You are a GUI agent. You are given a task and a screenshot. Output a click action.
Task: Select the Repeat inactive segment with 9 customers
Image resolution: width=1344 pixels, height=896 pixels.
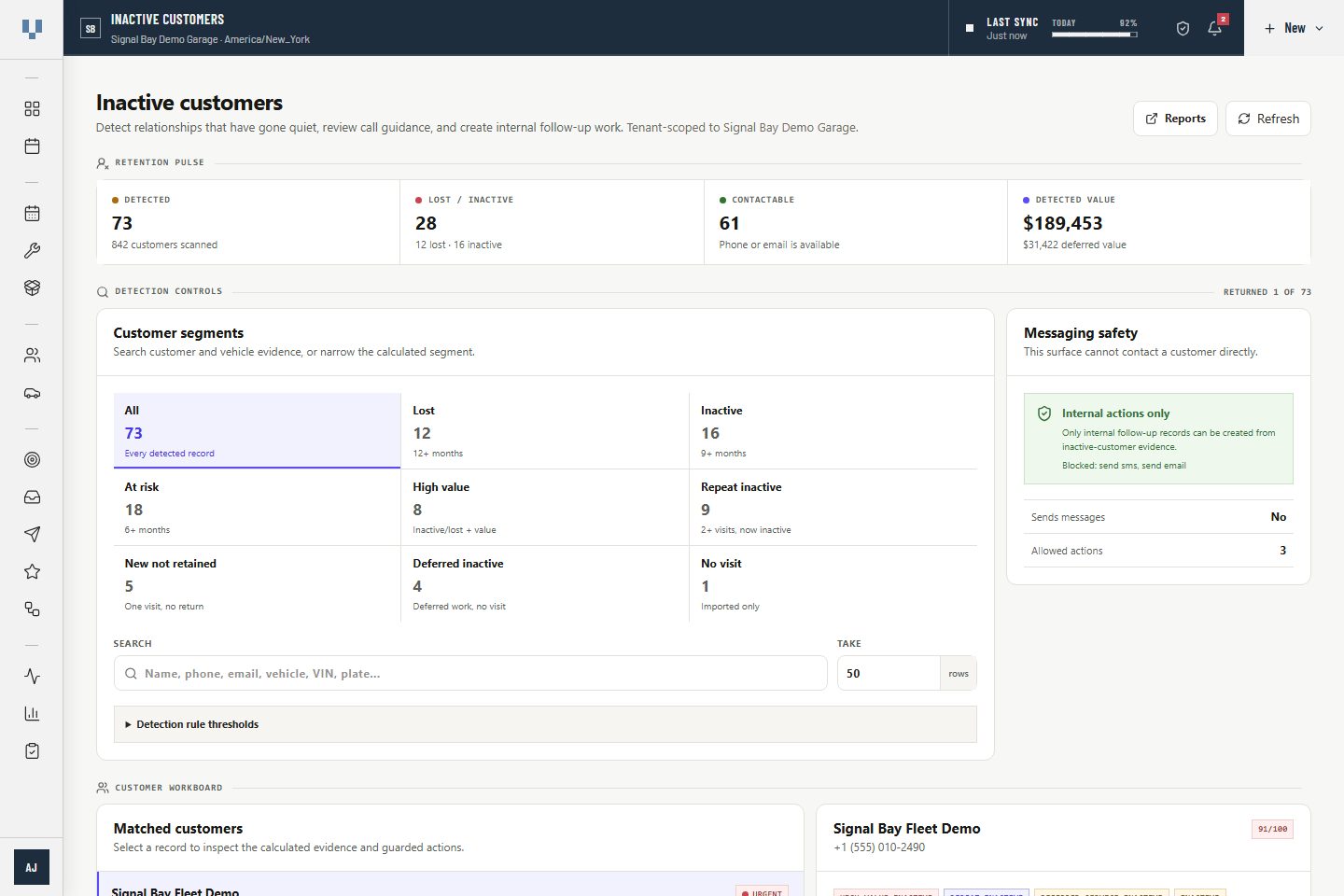pos(833,508)
